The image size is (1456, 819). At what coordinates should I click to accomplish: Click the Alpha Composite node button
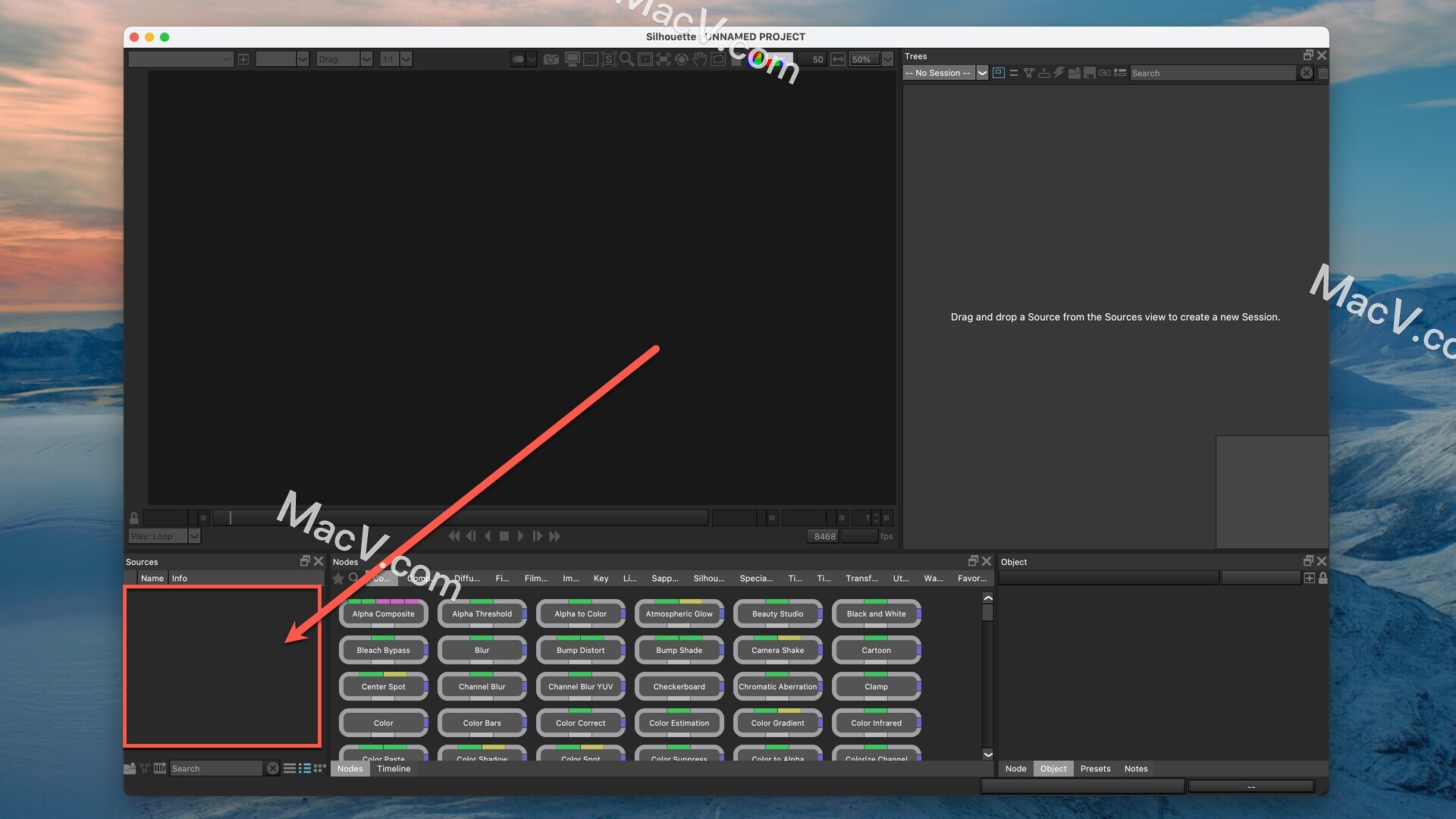pyautogui.click(x=383, y=613)
